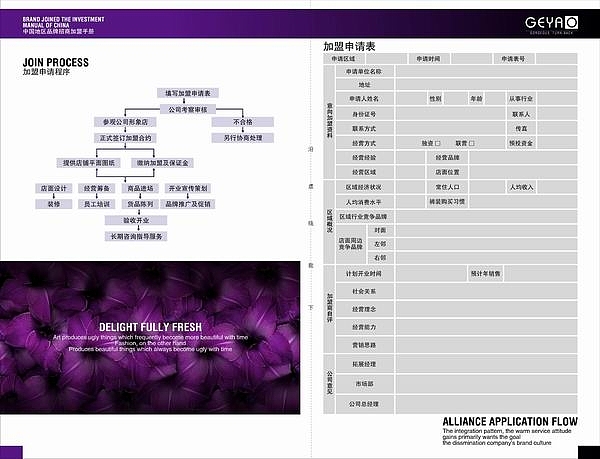
Task: Click the 申请时间 blank field
Action: tap(471, 59)
